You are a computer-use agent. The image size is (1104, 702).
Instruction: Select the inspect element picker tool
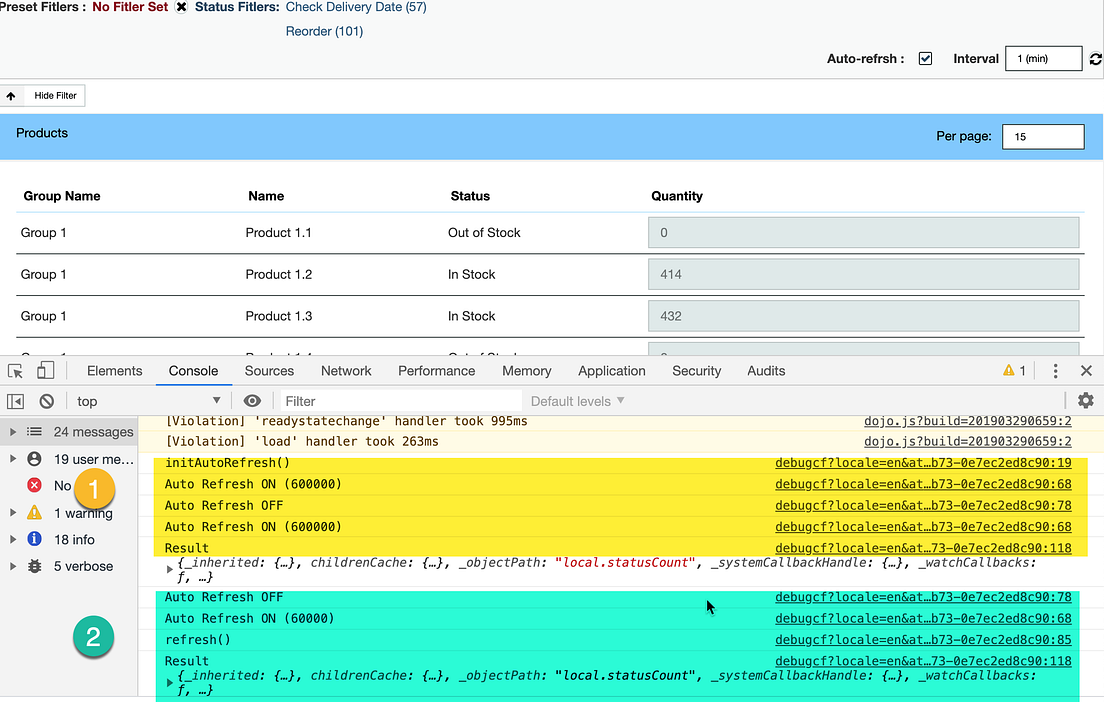click(15, 370)
